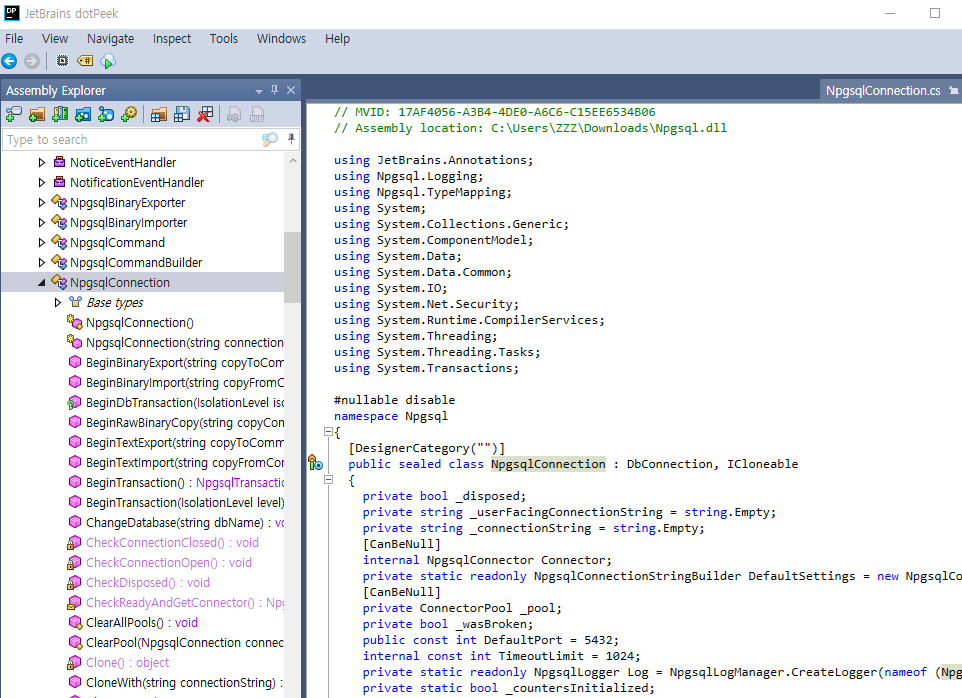Image resolution: width=962 pixels, height=698 pixels.
Task: Click the Assembly Explorer vertical scrollbar thumb
Action: (292, 267)
